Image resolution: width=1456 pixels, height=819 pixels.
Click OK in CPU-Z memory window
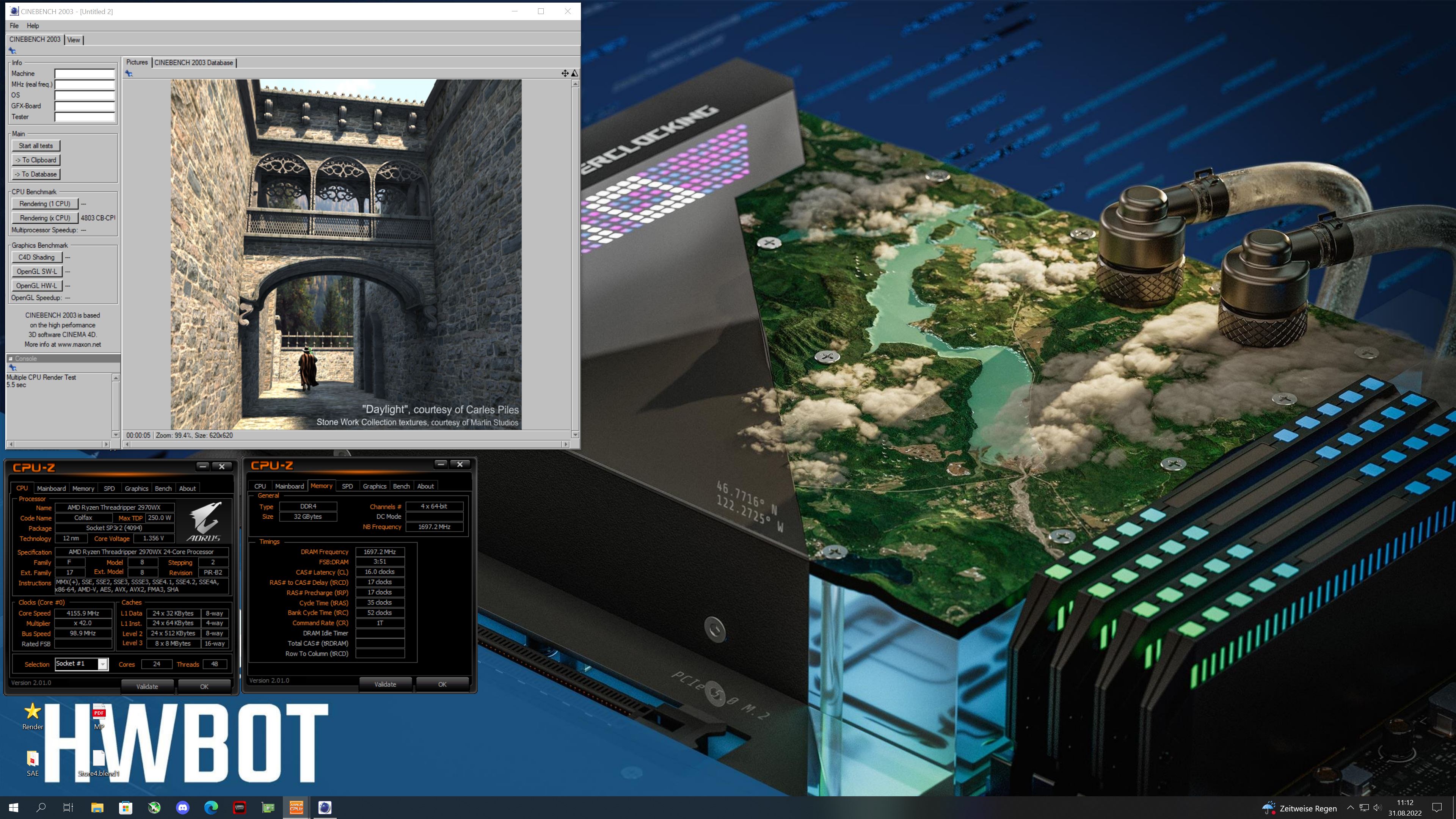tap(442, 684)
